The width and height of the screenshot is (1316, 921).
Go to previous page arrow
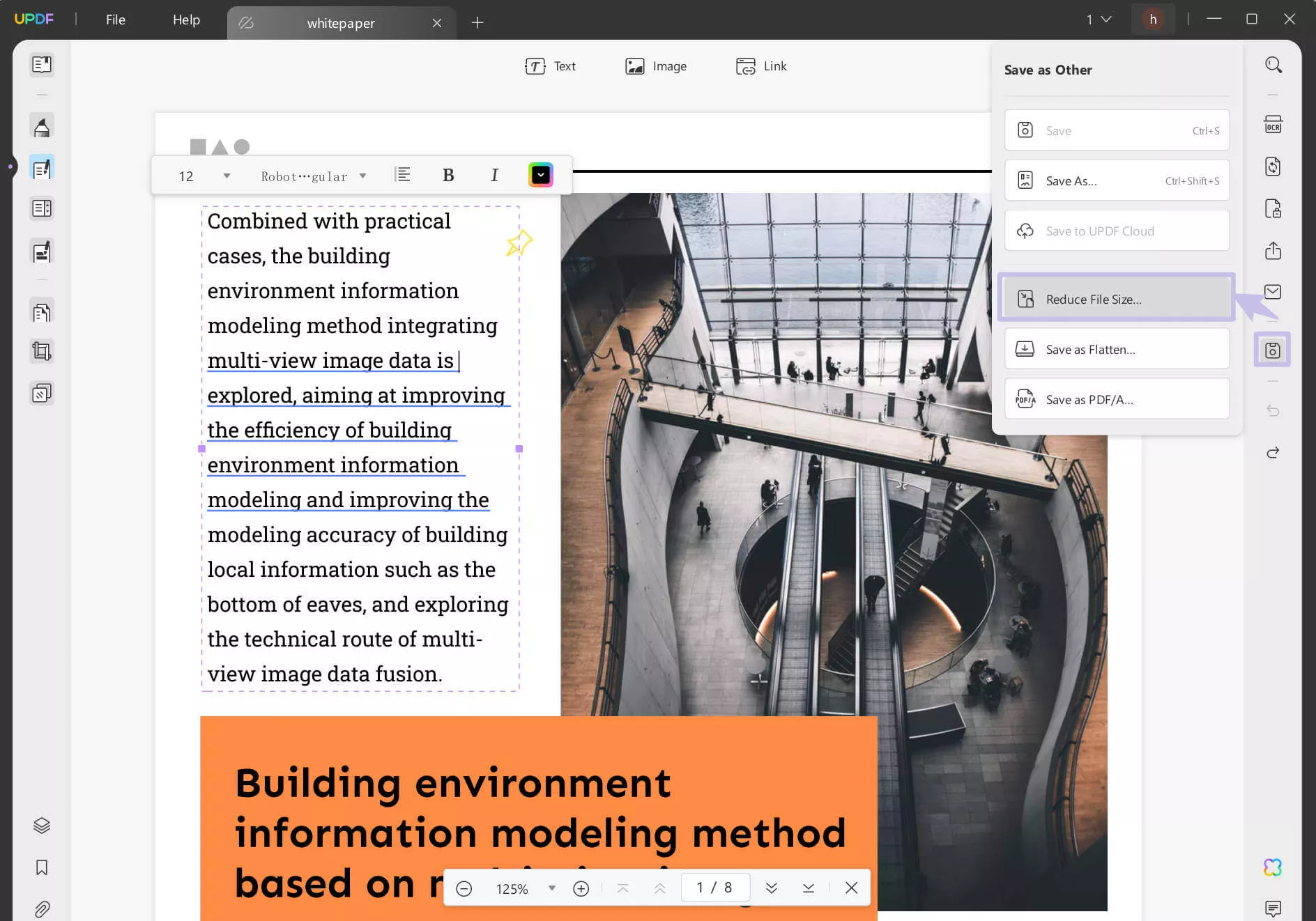[x=660, y=888]
